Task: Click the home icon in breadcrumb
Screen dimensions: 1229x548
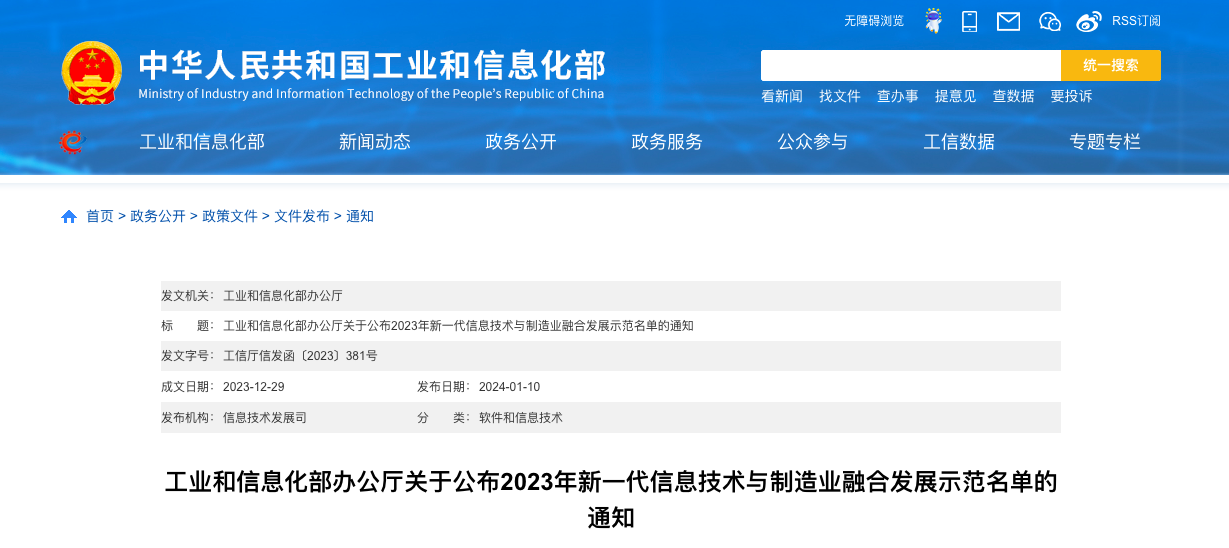Action: [x=69, y=217]
